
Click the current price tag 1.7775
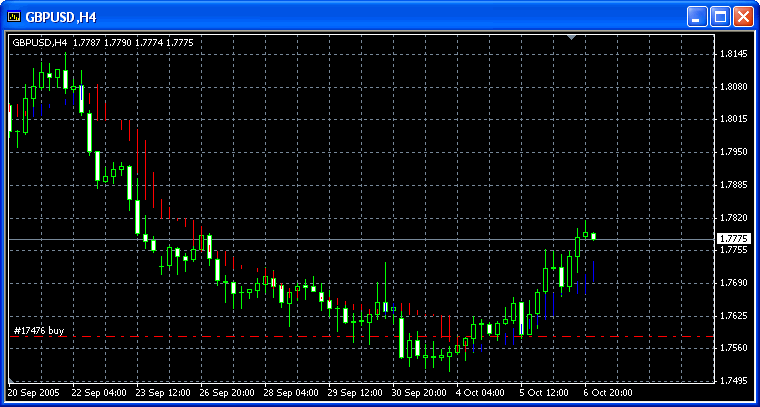click(x=734, y=238)
